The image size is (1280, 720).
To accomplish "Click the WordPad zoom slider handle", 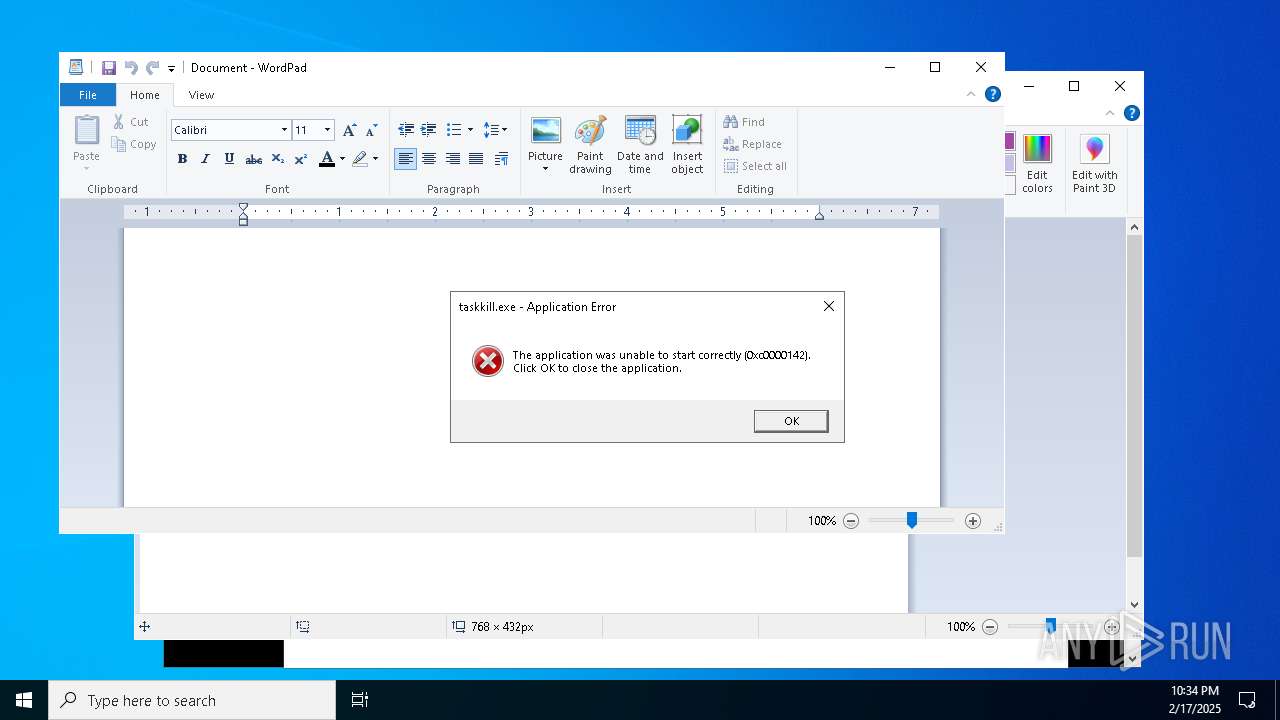I will coord(912,520).
